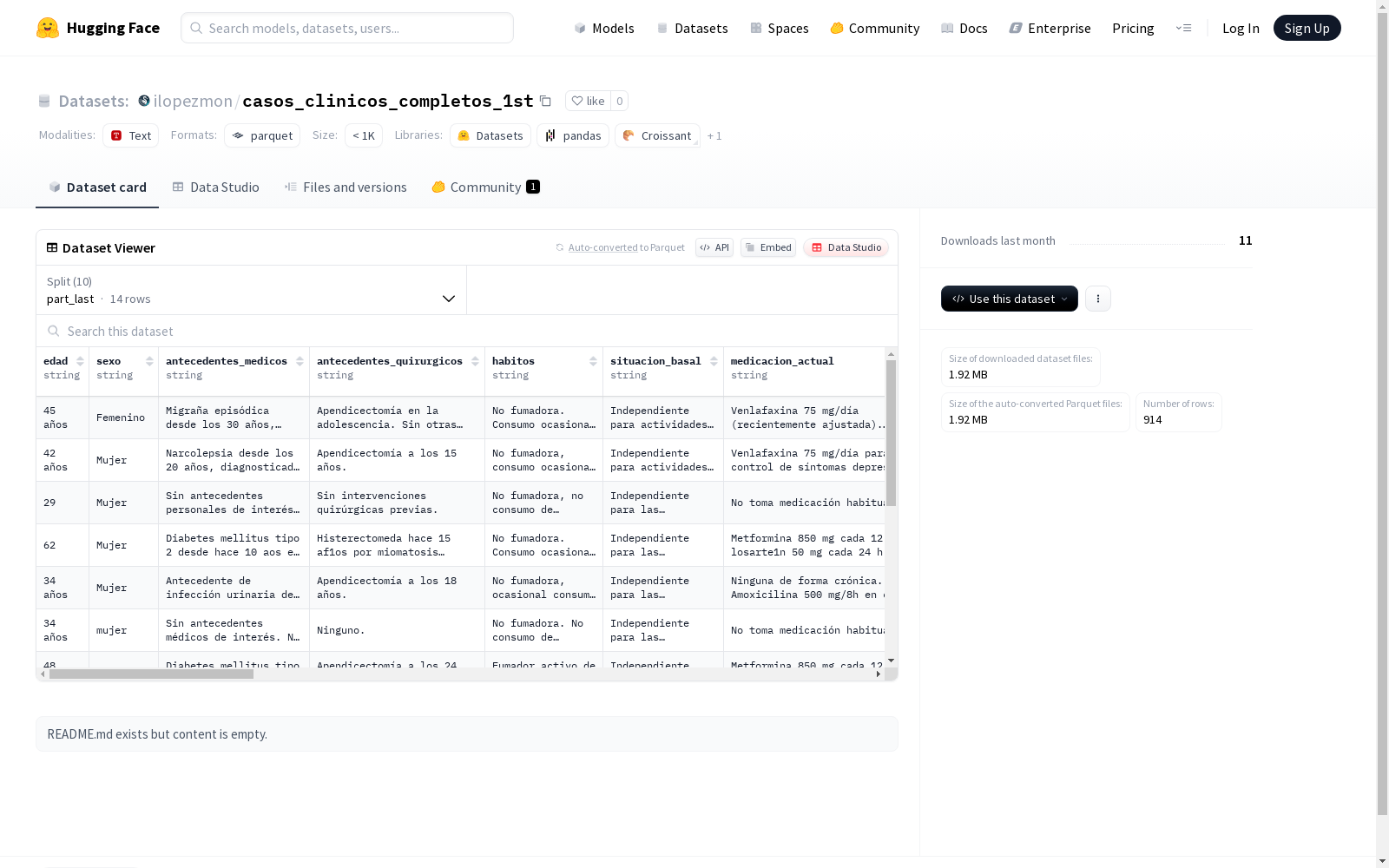The width and height of the screenshot is (1389, 868).
Task: Click the Log In link
Action: click(x=1241, y=28)
